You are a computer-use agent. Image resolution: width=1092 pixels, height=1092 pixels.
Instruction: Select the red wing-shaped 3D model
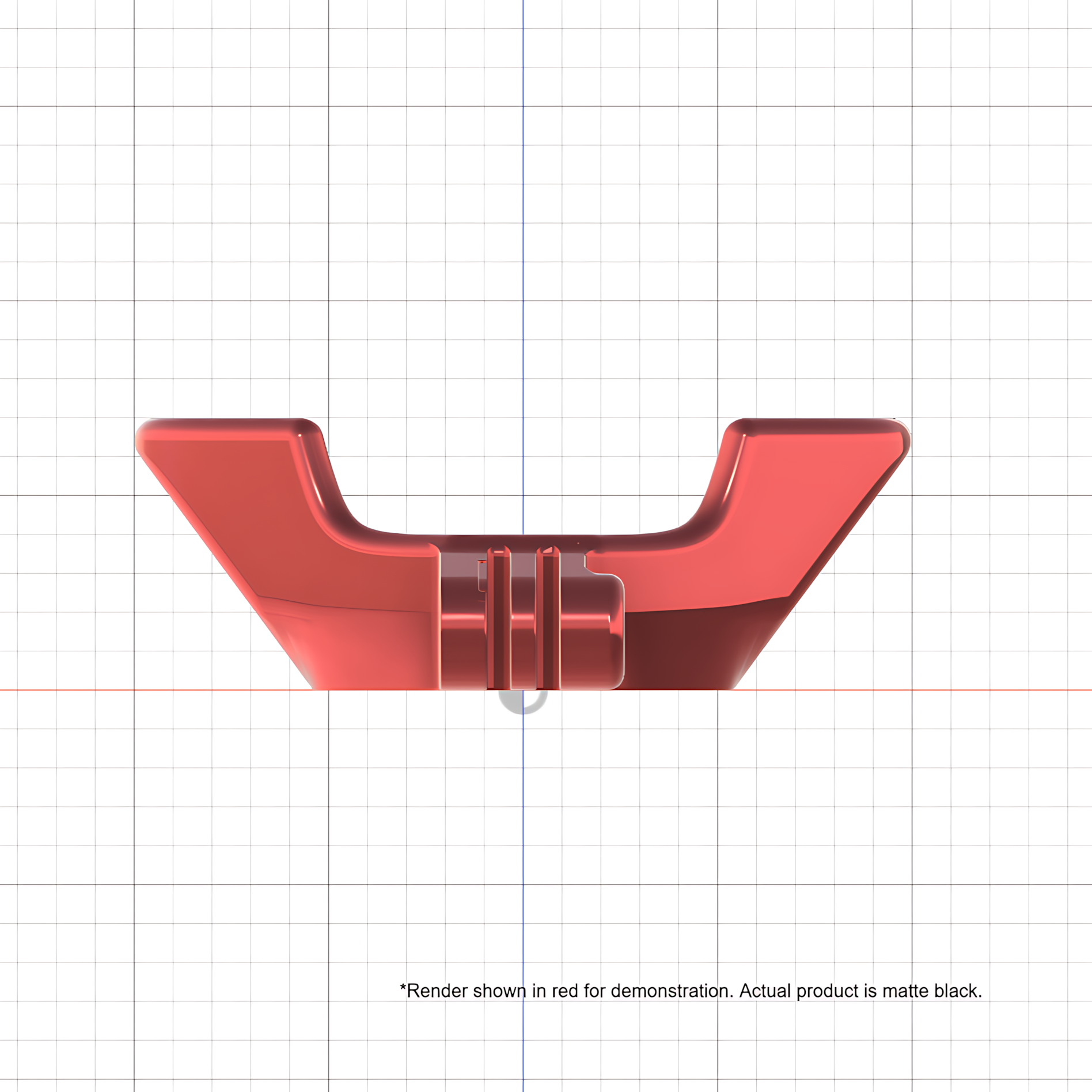pyautogui.click(x=523, y=554)
